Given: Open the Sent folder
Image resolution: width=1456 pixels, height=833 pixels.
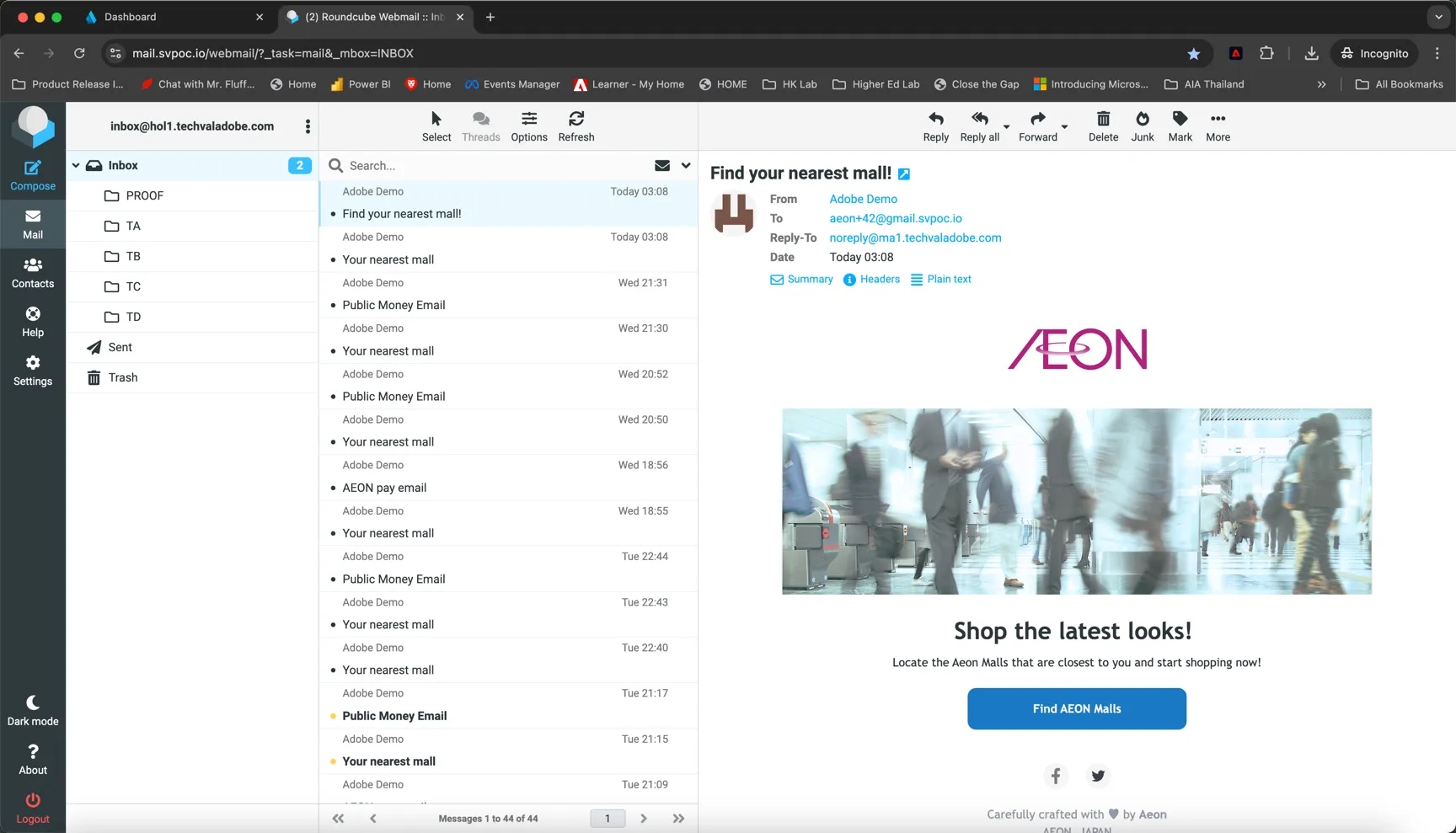Looking at the screenshot, I should click(192, 347).
